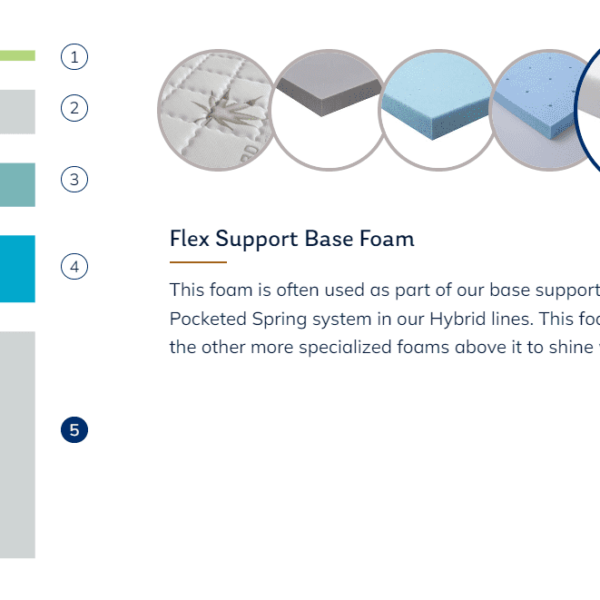Click the orange underline beneath heading

pos(198,262)
